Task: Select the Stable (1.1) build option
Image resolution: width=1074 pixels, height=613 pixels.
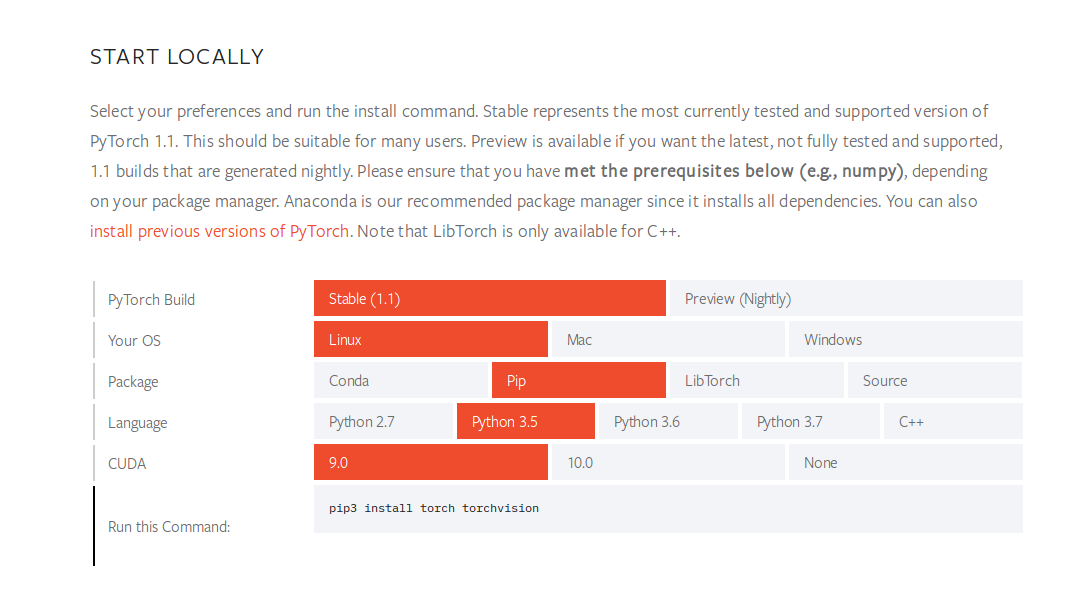Action: point(490,298)
